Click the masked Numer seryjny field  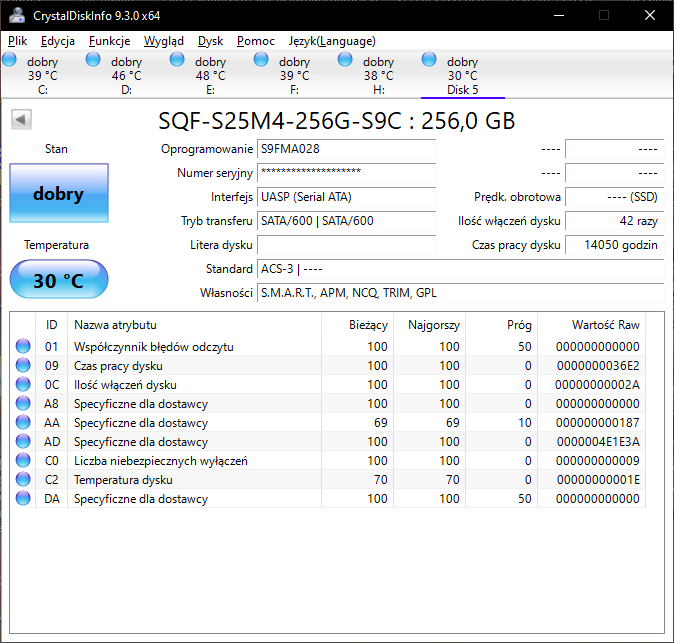point(346,173)
